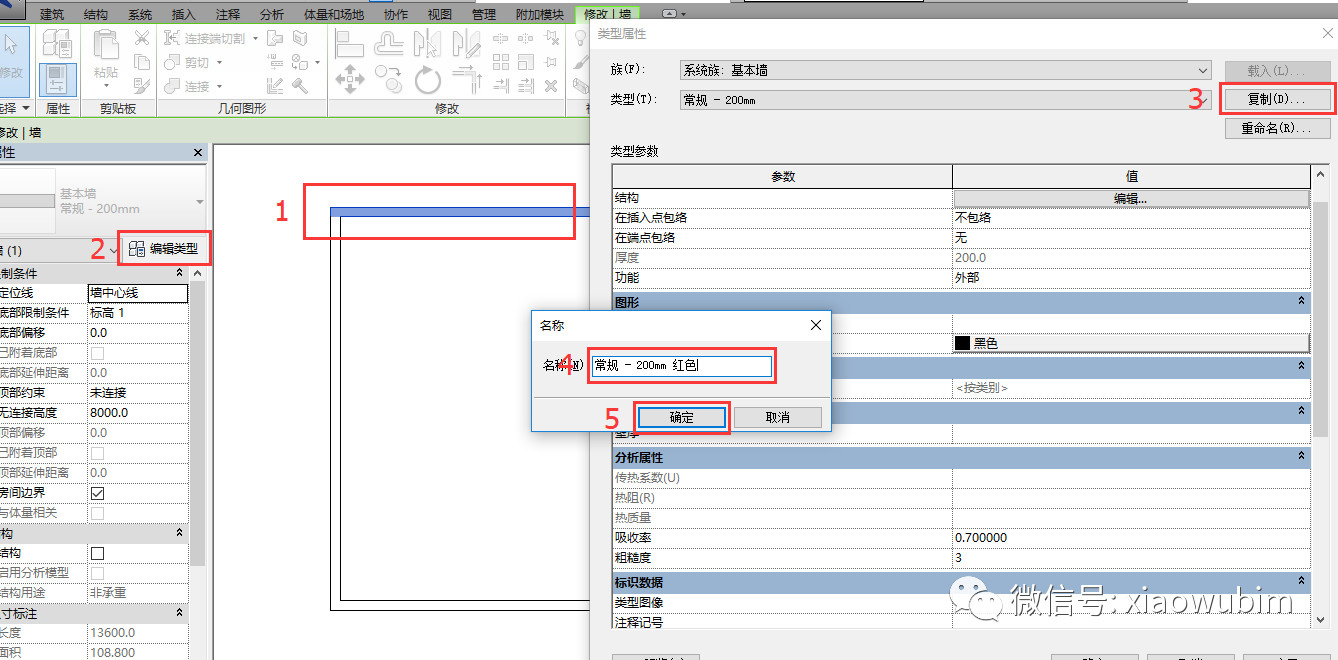Collapse the 分析属性 section
Image resolution: width=1338 pixels, height=660 pixels.
coord(1301,457)
